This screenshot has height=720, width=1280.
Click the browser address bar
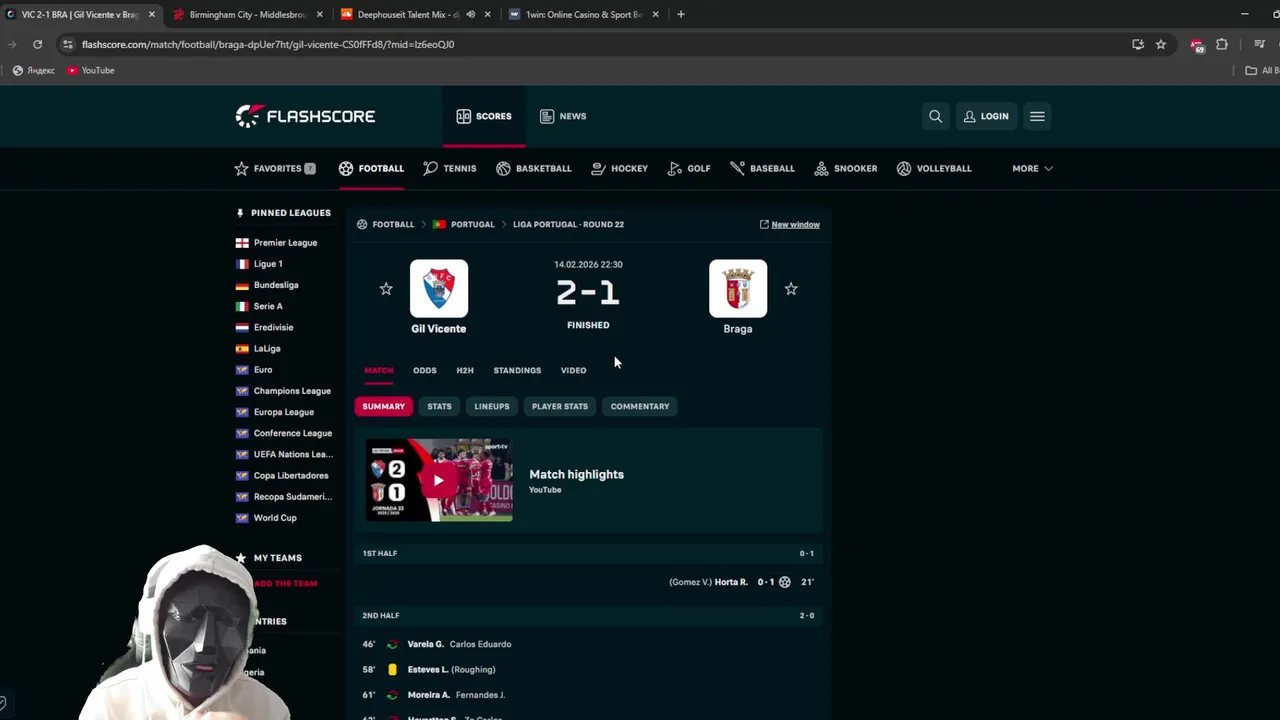point(600,44)
